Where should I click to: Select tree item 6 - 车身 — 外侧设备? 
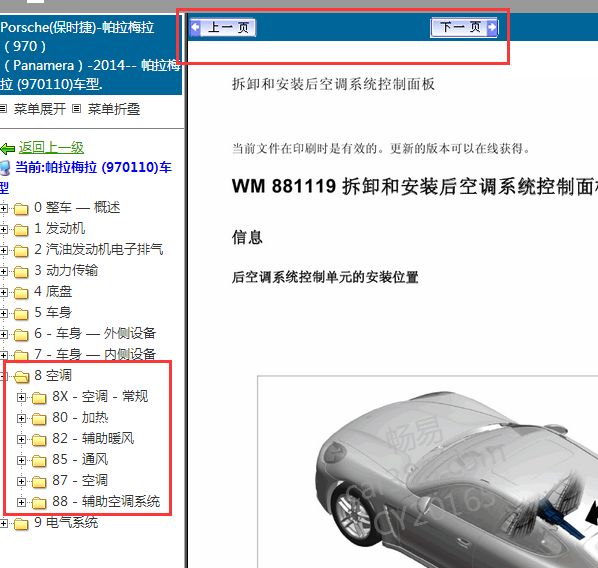(95, 333)
